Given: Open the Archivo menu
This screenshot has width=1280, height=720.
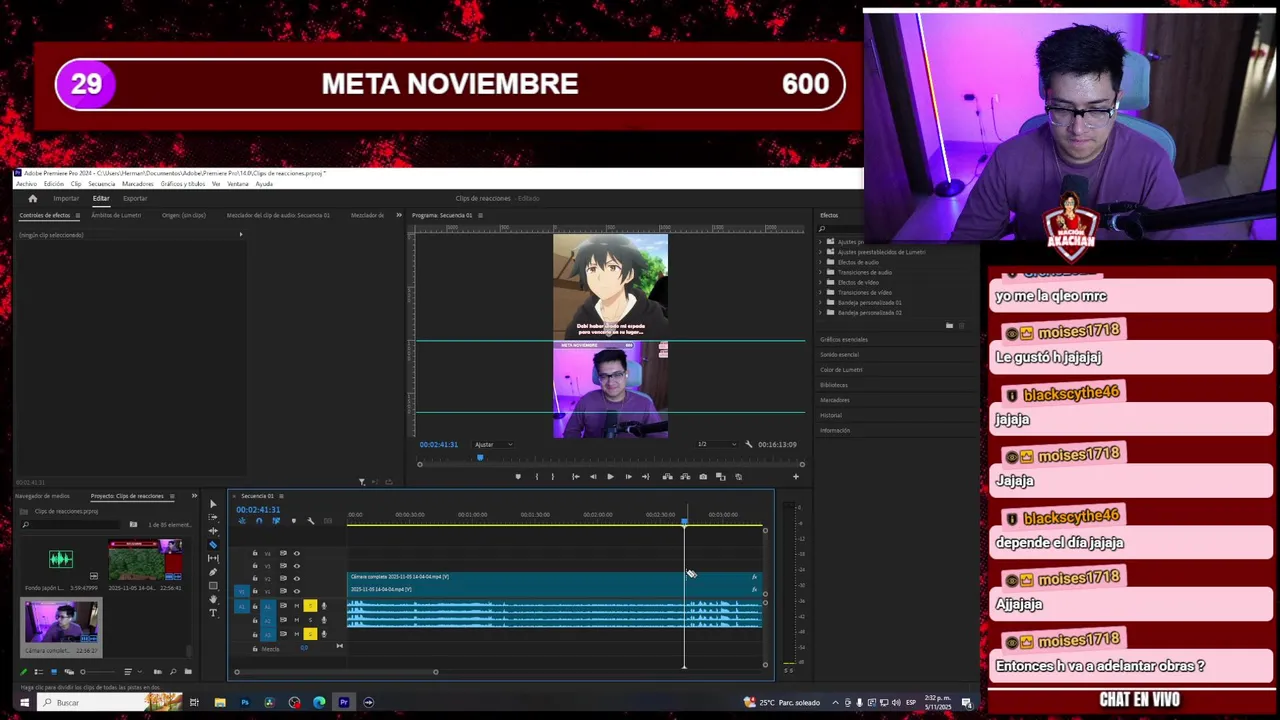Looking at the screenshot, I should 26,184.
